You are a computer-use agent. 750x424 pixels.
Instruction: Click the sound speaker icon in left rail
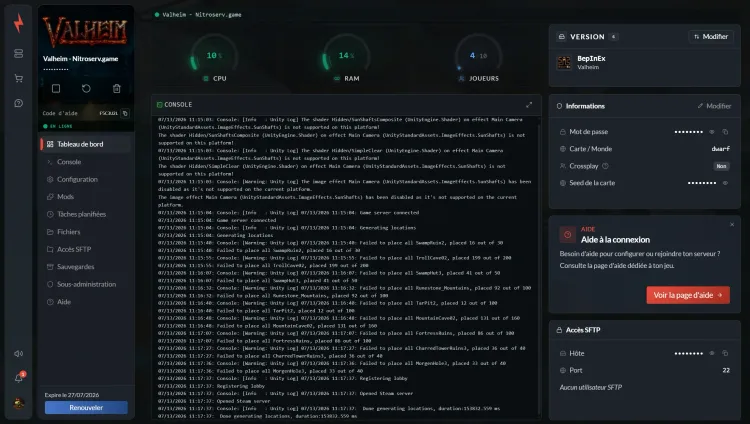pos(19,354)
